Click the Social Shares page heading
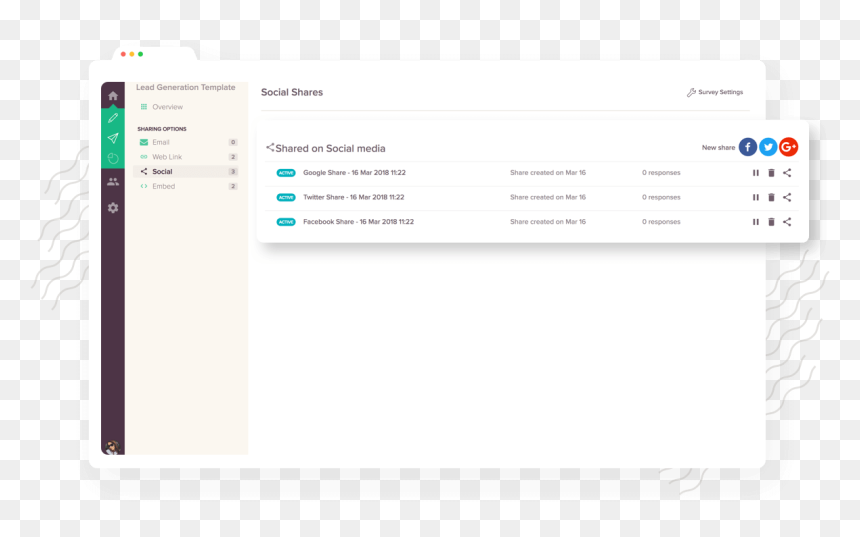Screen dimensions: 860x537 click(292, 92)
